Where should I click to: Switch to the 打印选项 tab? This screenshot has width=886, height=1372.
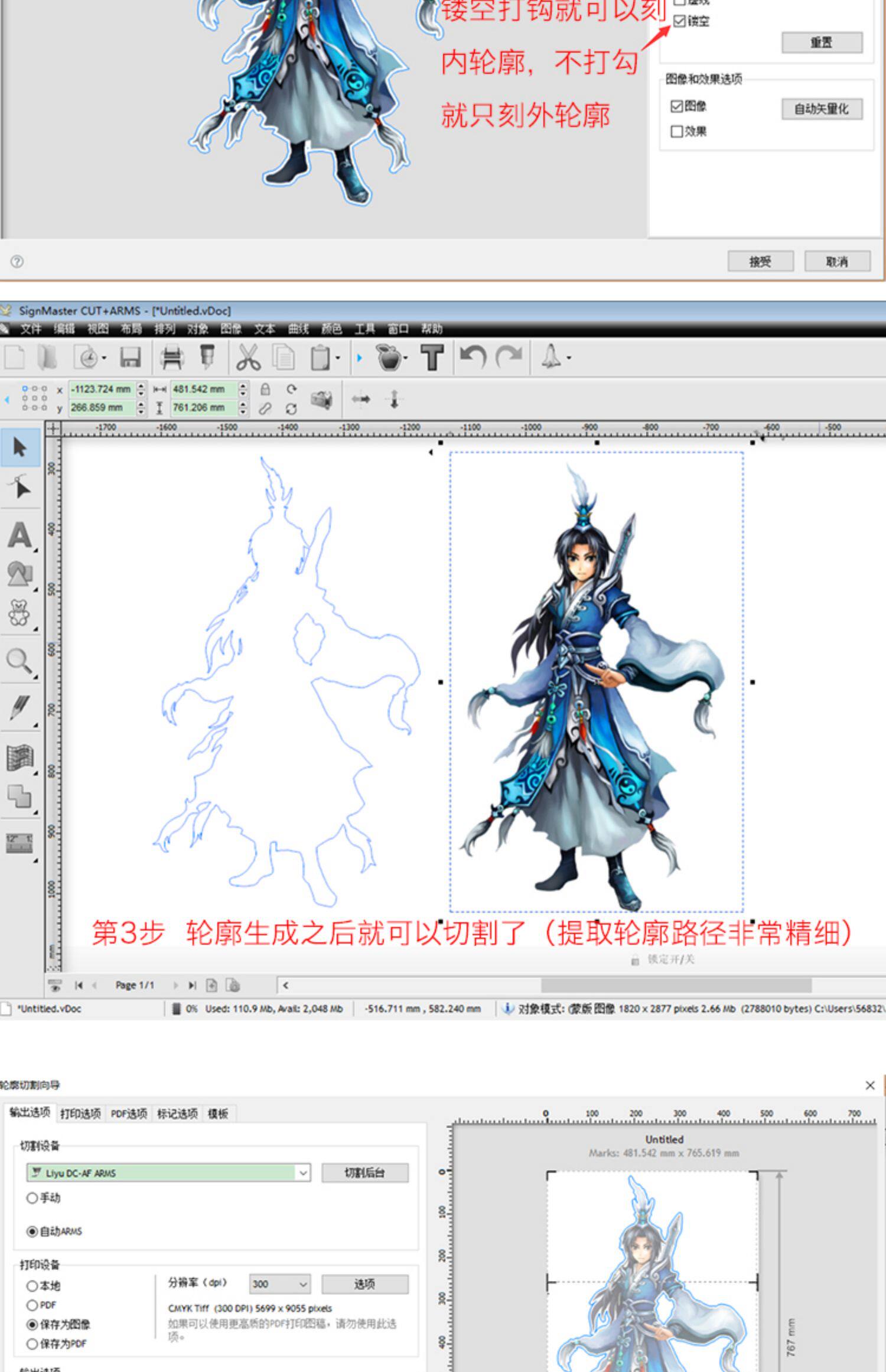point(80,1114)
